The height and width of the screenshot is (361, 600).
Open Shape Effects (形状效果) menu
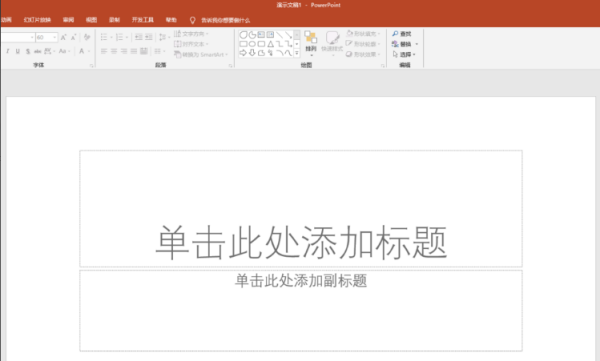point(363,54)
